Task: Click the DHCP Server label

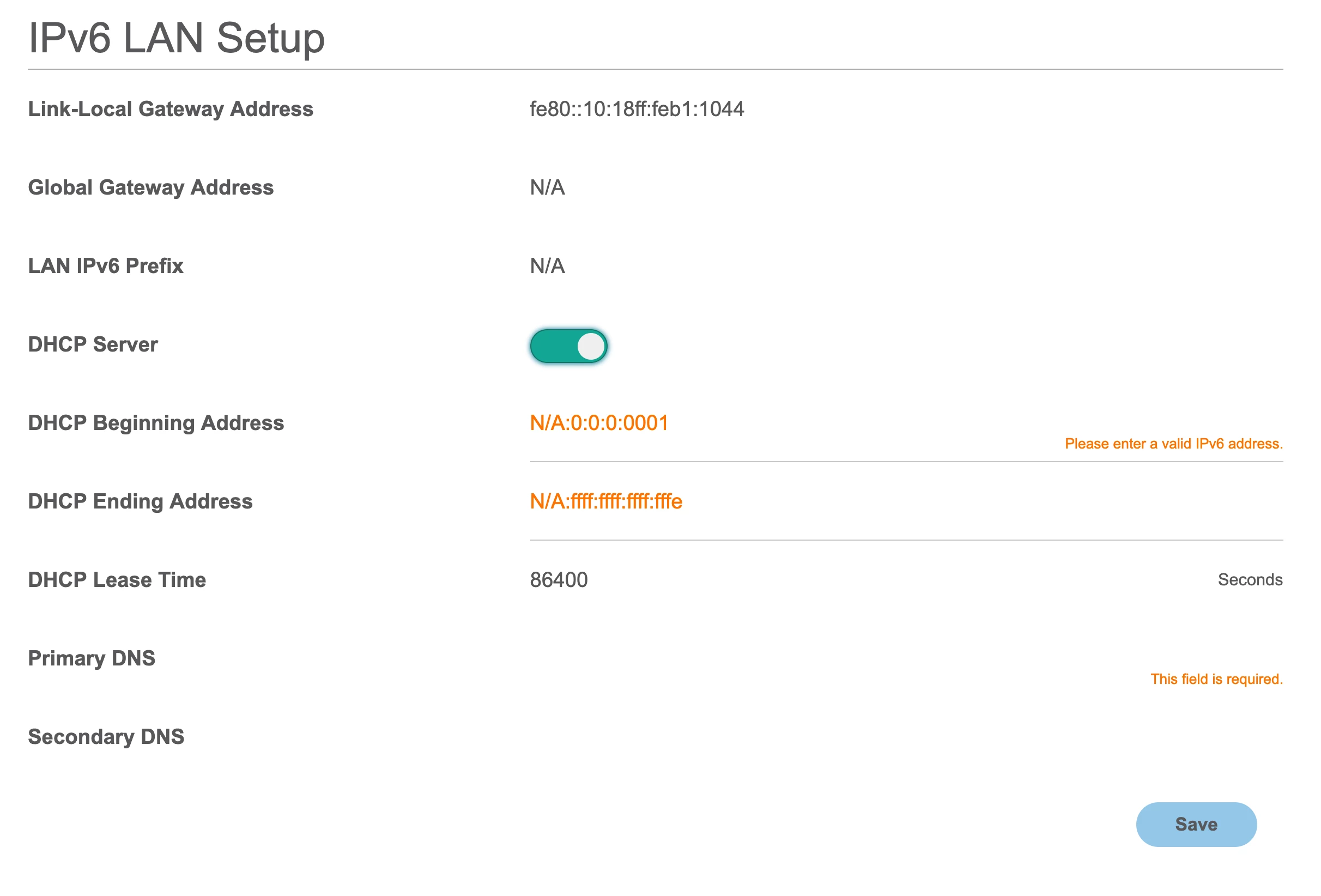Action: [93, 344]
